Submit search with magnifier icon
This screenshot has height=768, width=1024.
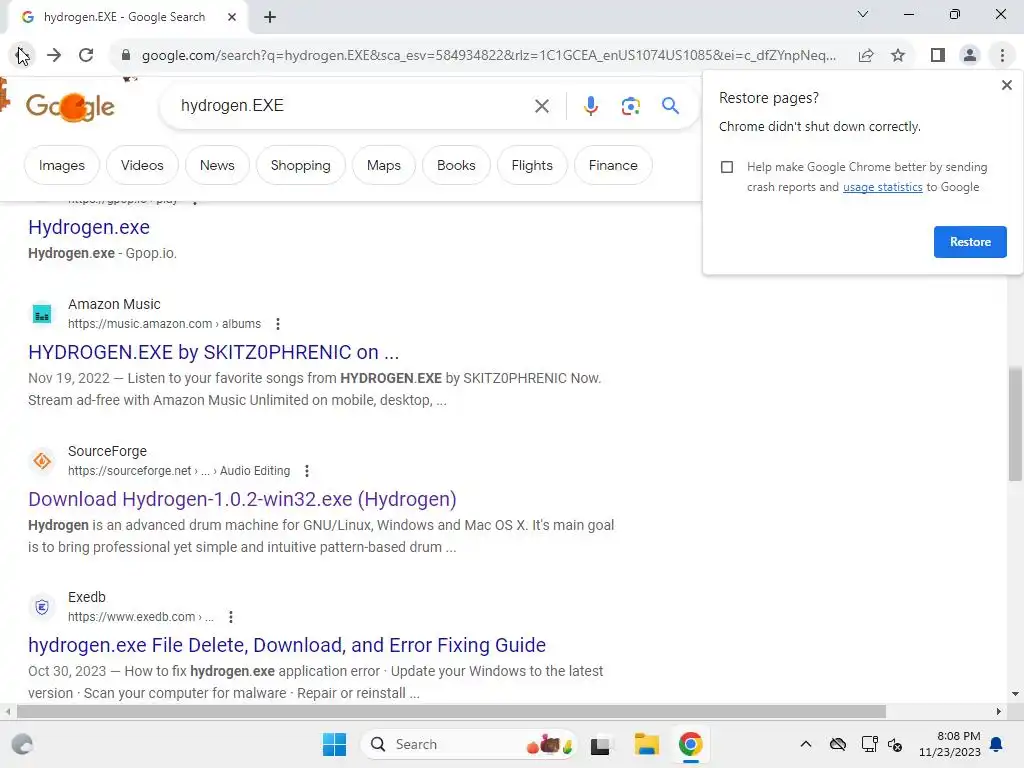pyautogui.click(x=670, y=106)
